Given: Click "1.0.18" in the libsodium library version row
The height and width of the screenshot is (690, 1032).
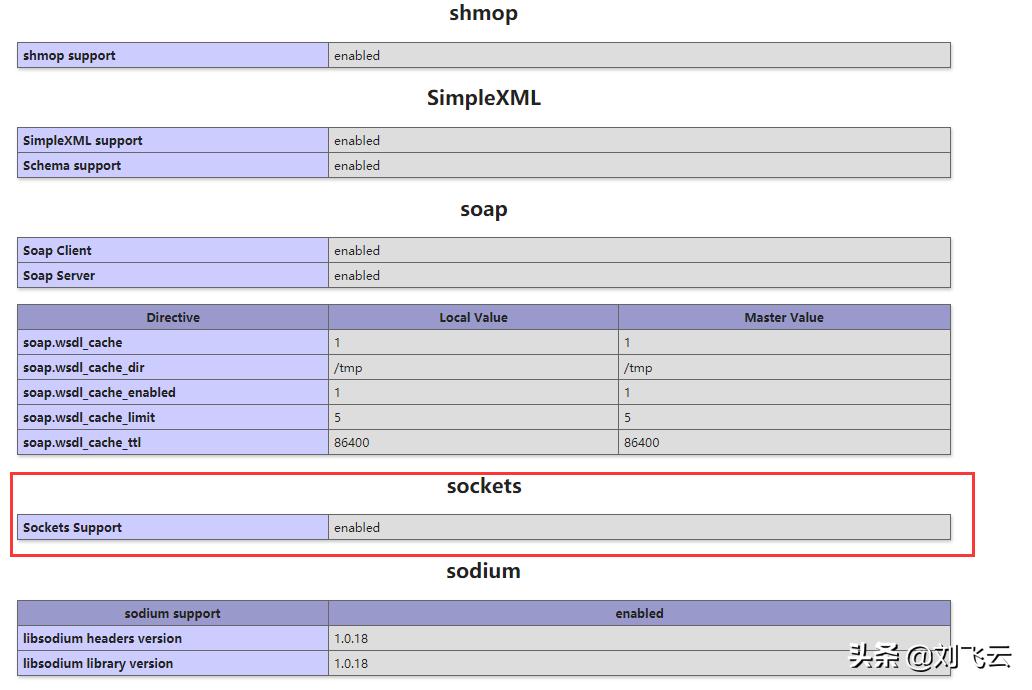Looking at the screenshot, I should [x=351, y=663].
